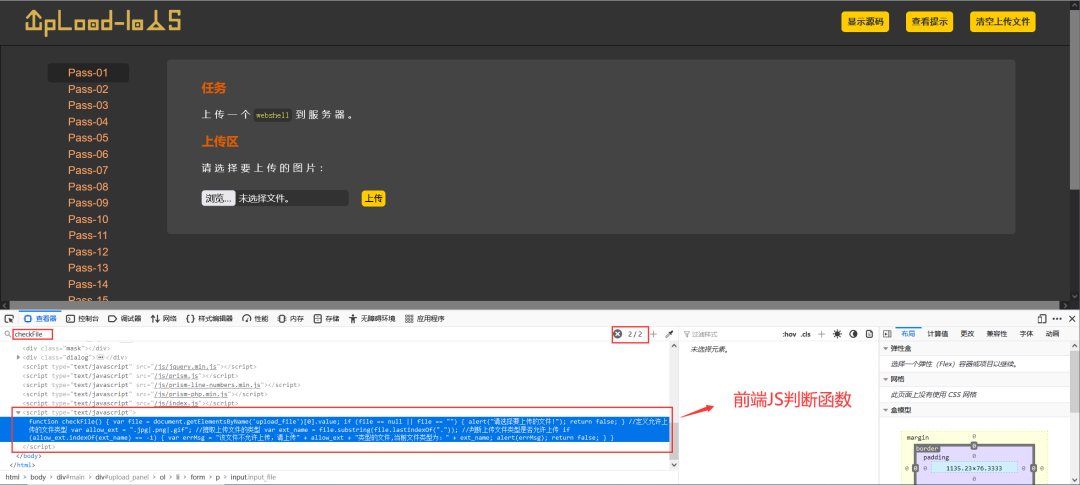Collapse the inline script text/javascript node

[18, 412]
